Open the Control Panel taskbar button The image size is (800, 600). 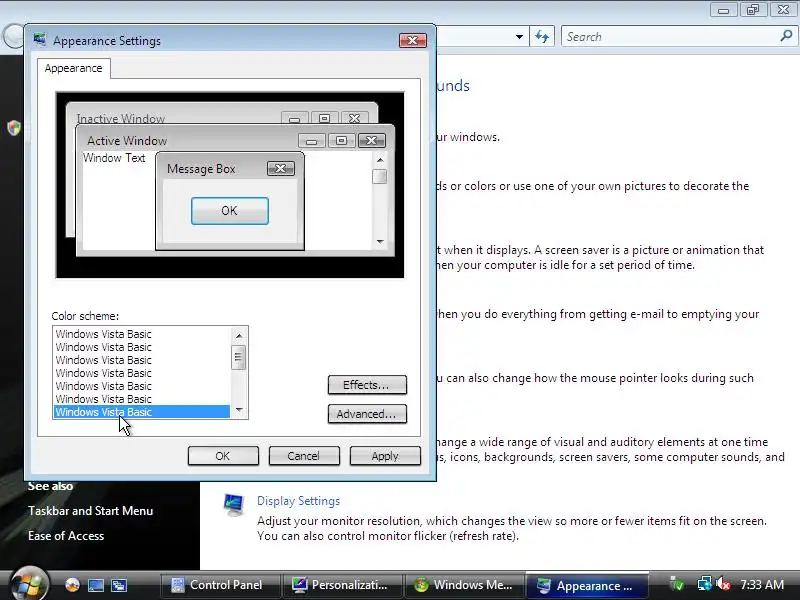tap(220, 585)
